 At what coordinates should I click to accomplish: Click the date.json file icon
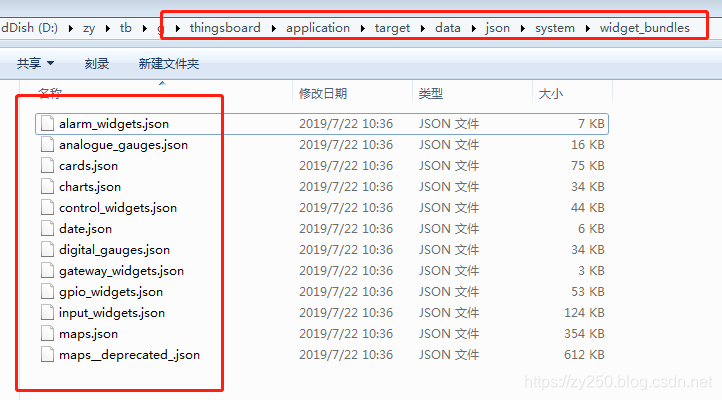point(47,229)
